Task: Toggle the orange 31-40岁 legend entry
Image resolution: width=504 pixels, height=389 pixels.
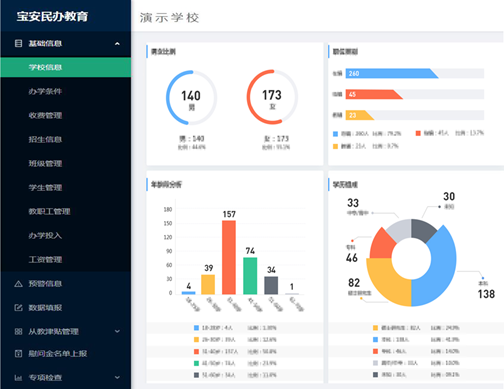Action: point(216,351)
